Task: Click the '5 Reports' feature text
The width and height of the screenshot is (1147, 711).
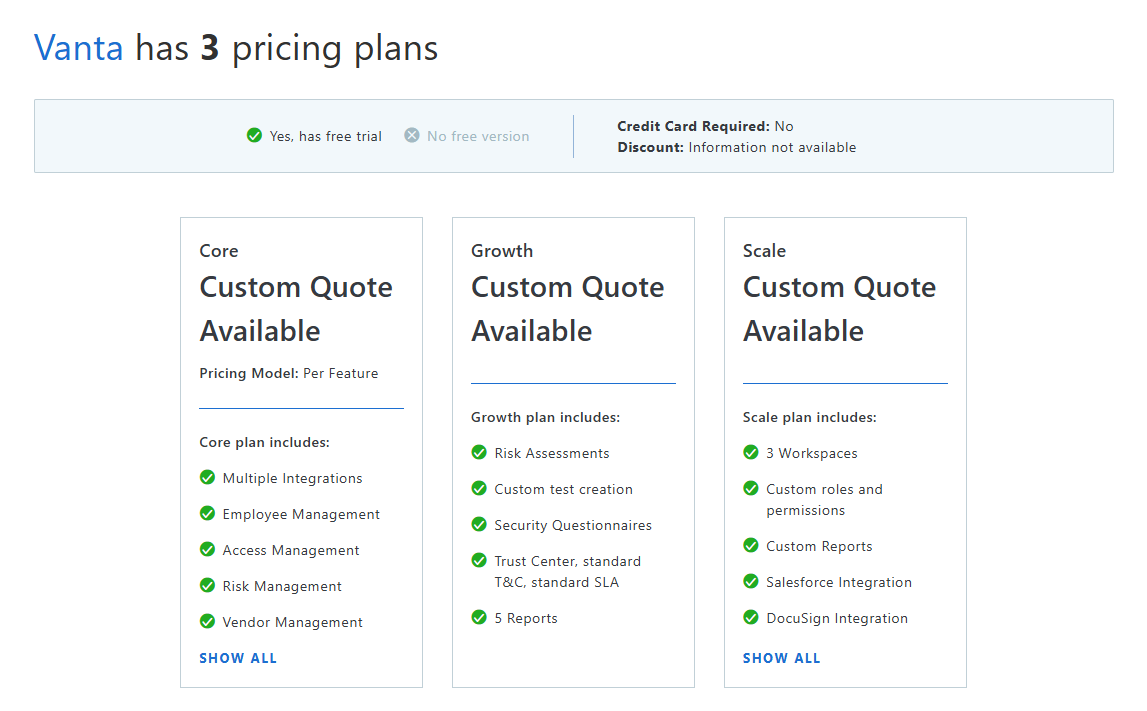Action: [526, 619]
